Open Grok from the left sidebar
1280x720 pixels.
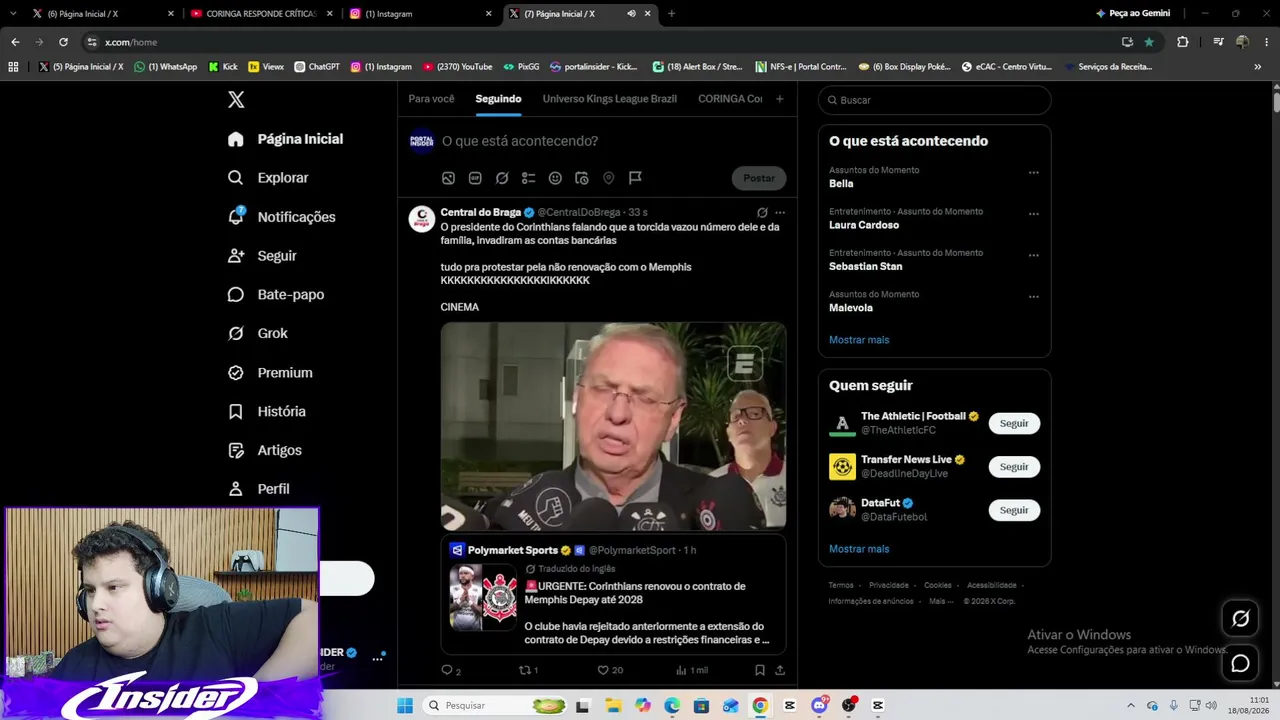258,333
